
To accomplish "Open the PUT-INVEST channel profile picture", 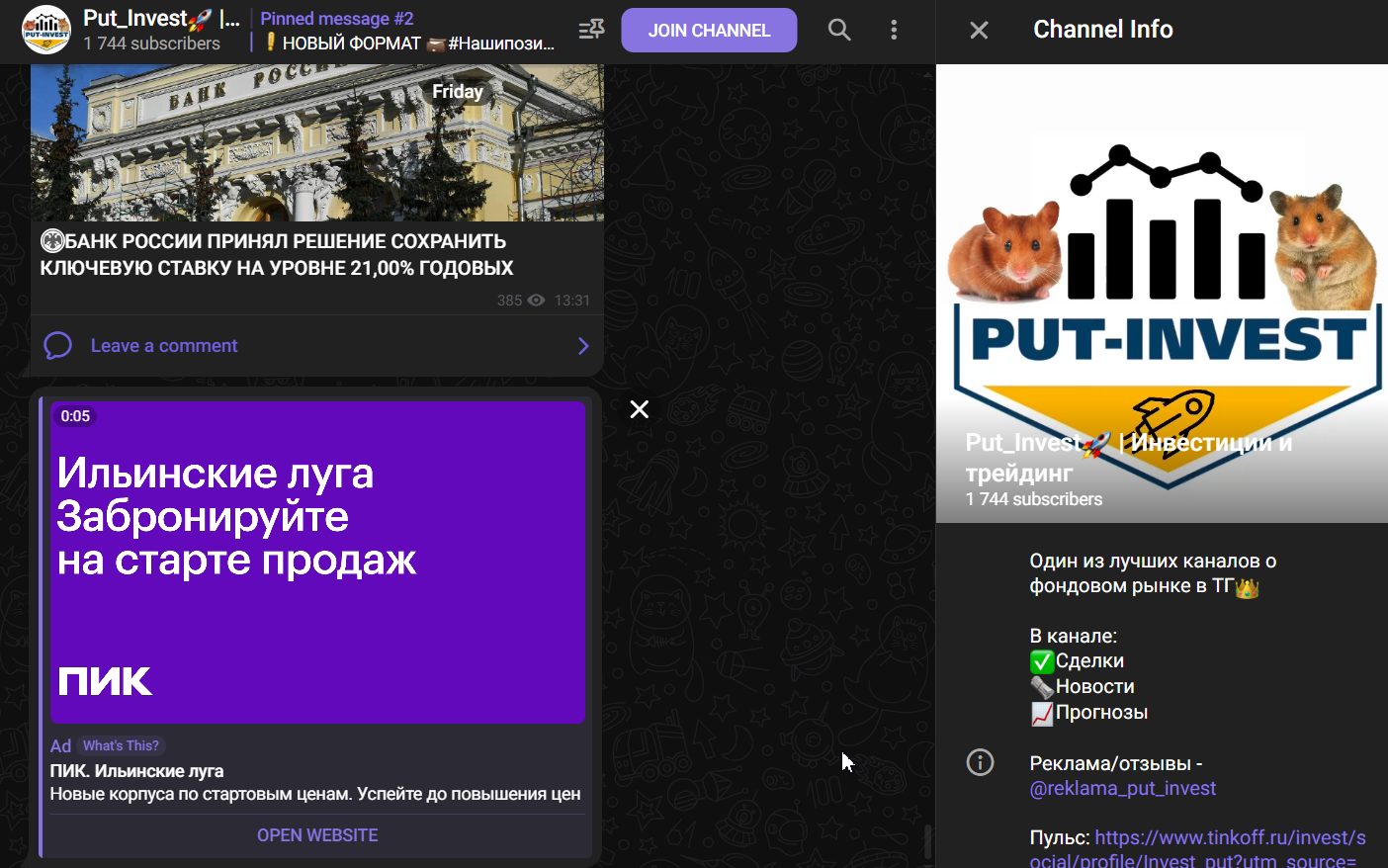I will pyautogui.click(x=1162, y=294).
